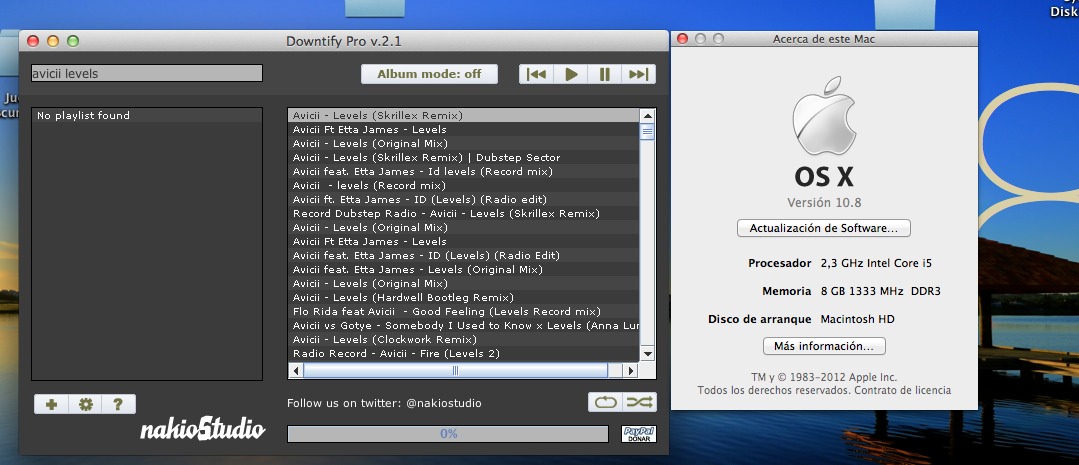The height and width of the screenshot is (465, 1079).
Task: Select 'Avicii - levels (Record mix)' row
Action: click(x=464, y=186)
